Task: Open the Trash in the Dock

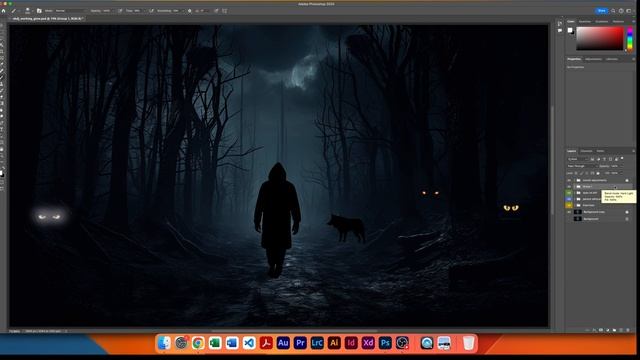Action: click(x=469, y=343)
